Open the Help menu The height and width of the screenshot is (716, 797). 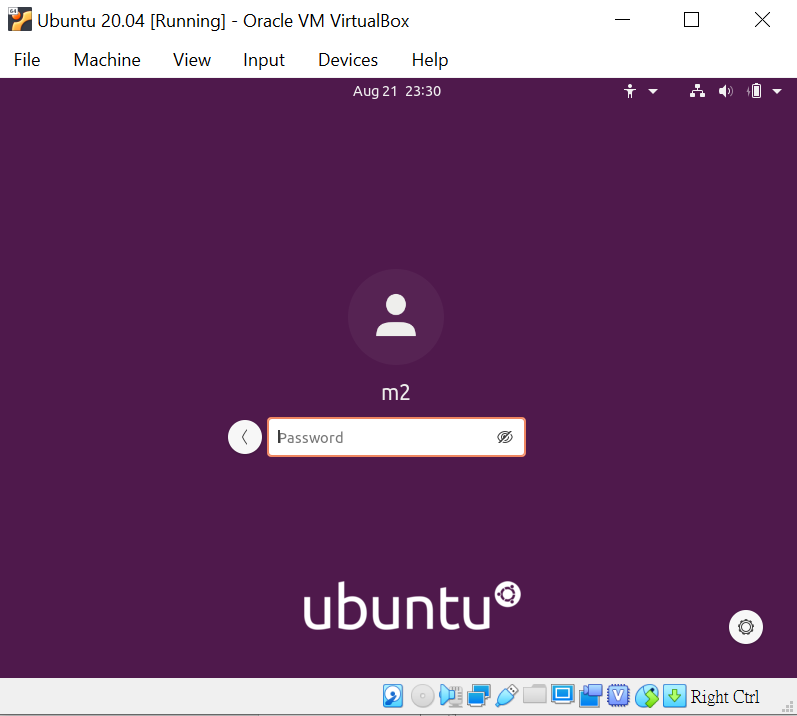pyautogui.click(x=430, y=60)
